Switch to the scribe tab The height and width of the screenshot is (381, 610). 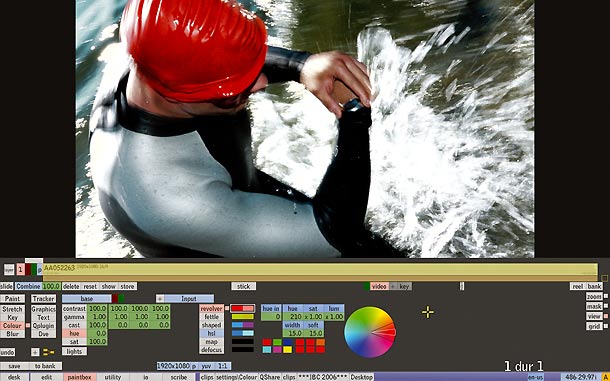(x=179, y=377)
